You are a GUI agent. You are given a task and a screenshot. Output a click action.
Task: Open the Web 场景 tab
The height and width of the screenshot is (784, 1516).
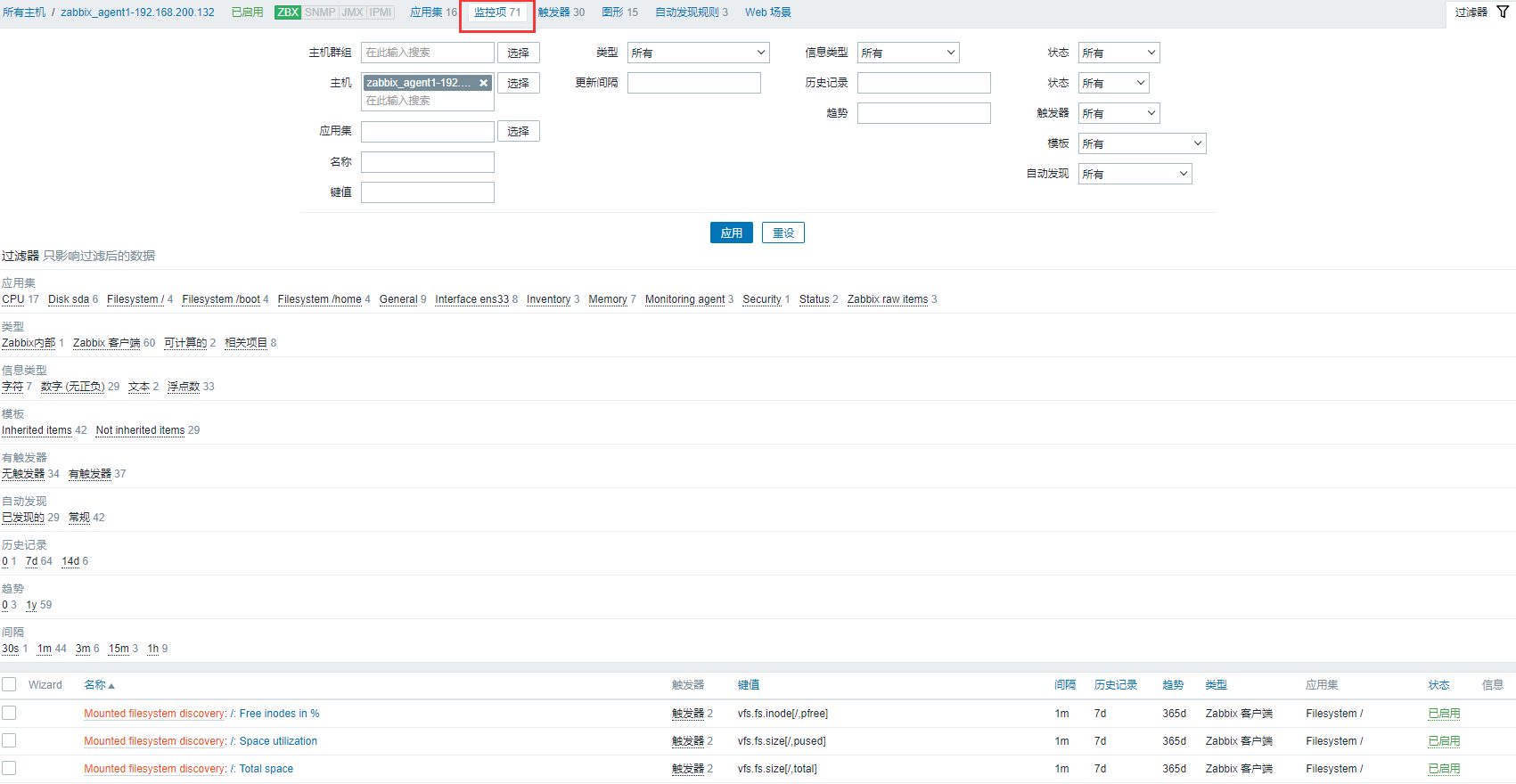tap(768, 12)
